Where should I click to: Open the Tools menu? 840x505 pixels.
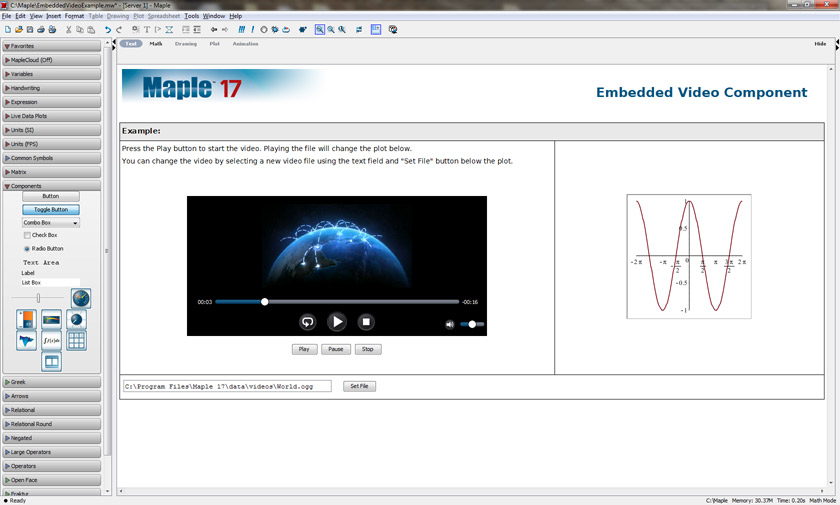coord(191,16)
